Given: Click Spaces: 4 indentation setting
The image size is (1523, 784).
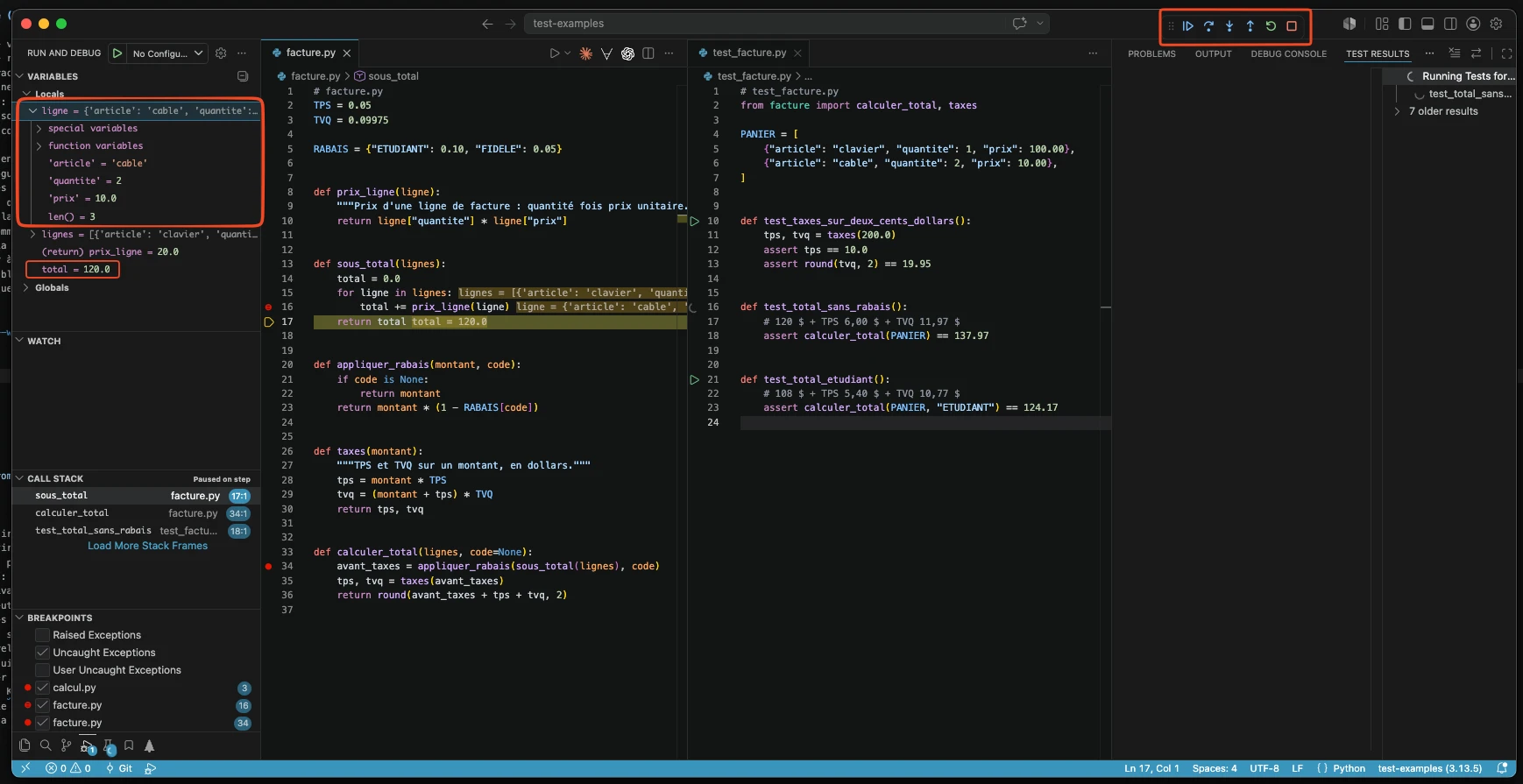Looking at the screenshot, I should pyautogui.click(x=1215, y=768).
